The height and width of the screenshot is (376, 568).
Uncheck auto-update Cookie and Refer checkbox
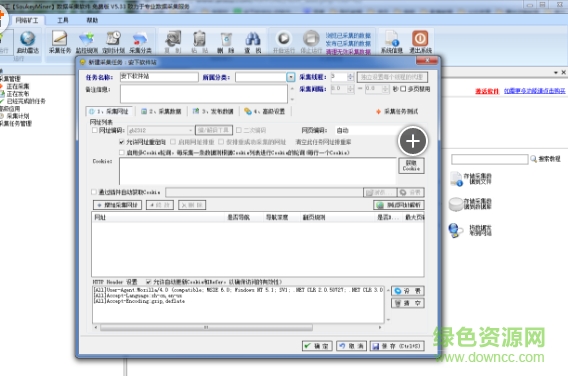click(x=148, y=282)
